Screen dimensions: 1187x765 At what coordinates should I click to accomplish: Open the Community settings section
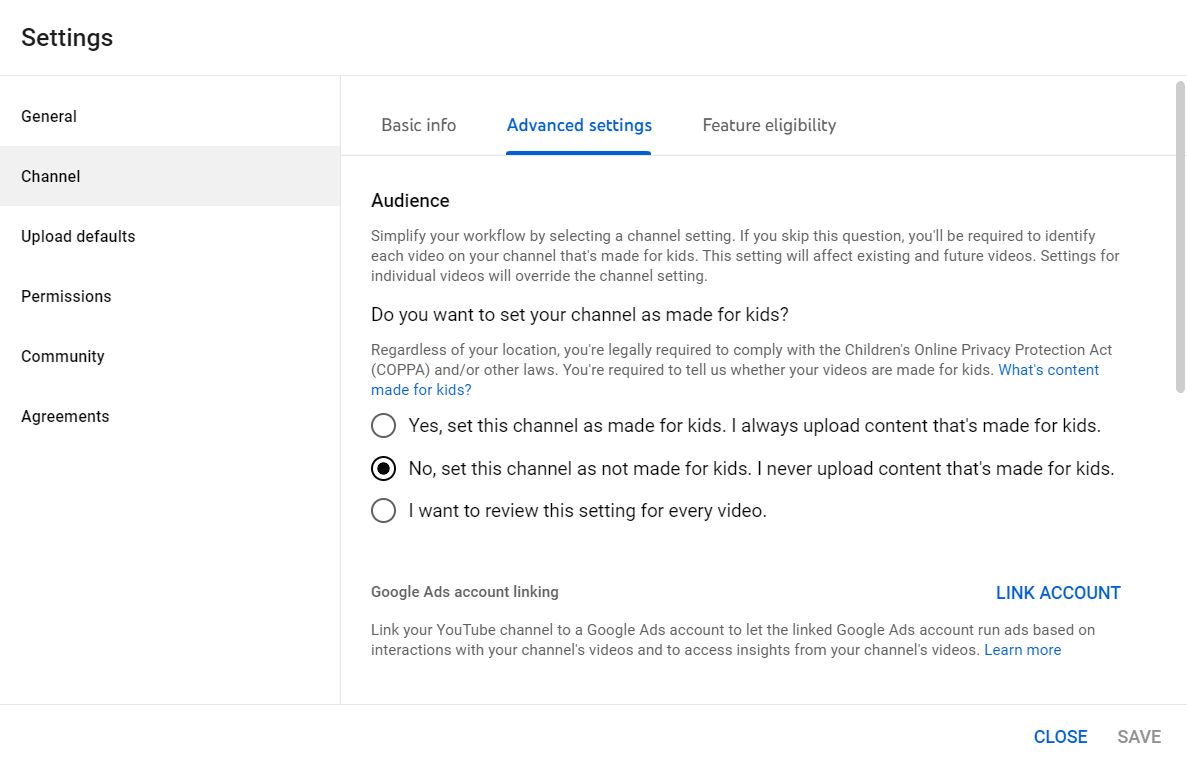[x=170, y=356]
